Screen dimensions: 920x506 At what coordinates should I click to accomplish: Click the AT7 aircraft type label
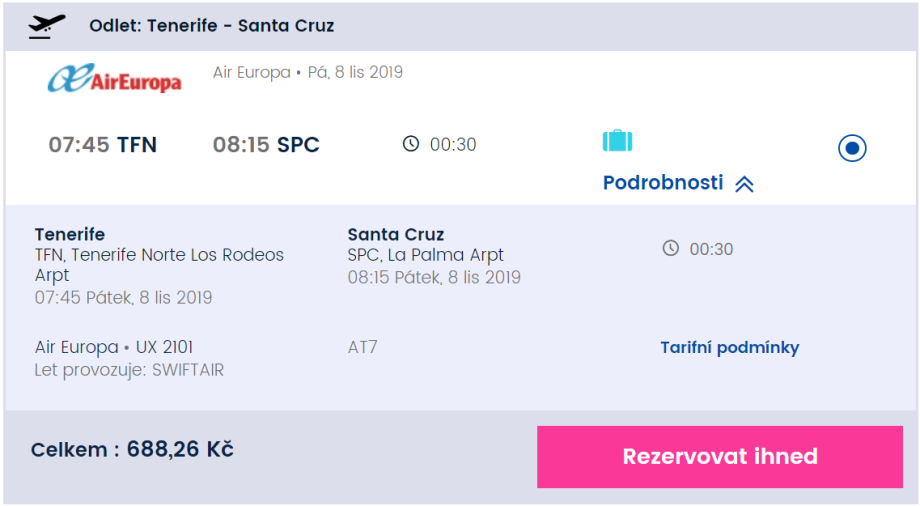(363, 348)
